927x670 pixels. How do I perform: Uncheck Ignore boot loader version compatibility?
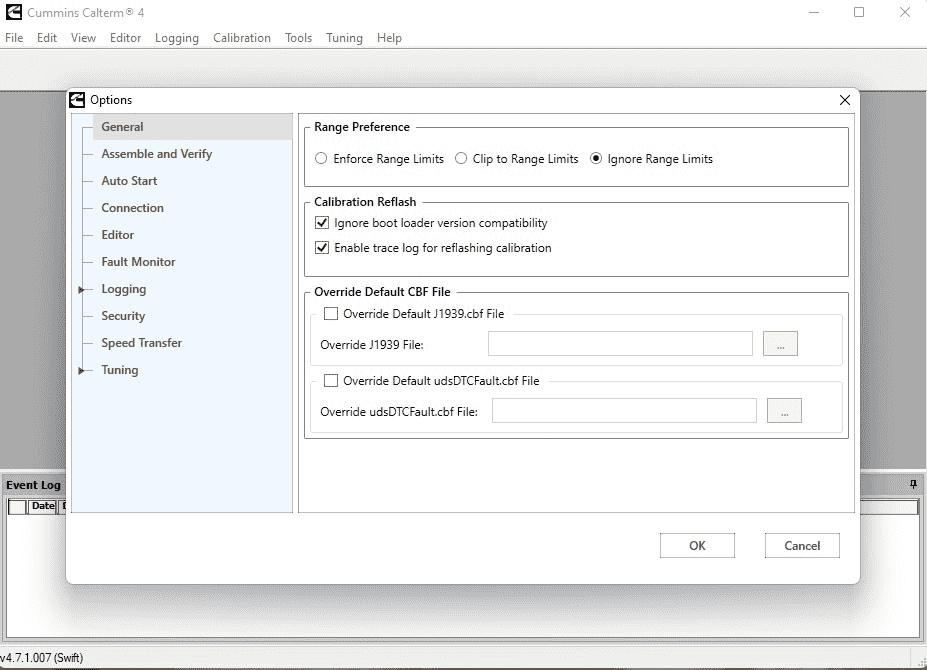coord(322,223)
